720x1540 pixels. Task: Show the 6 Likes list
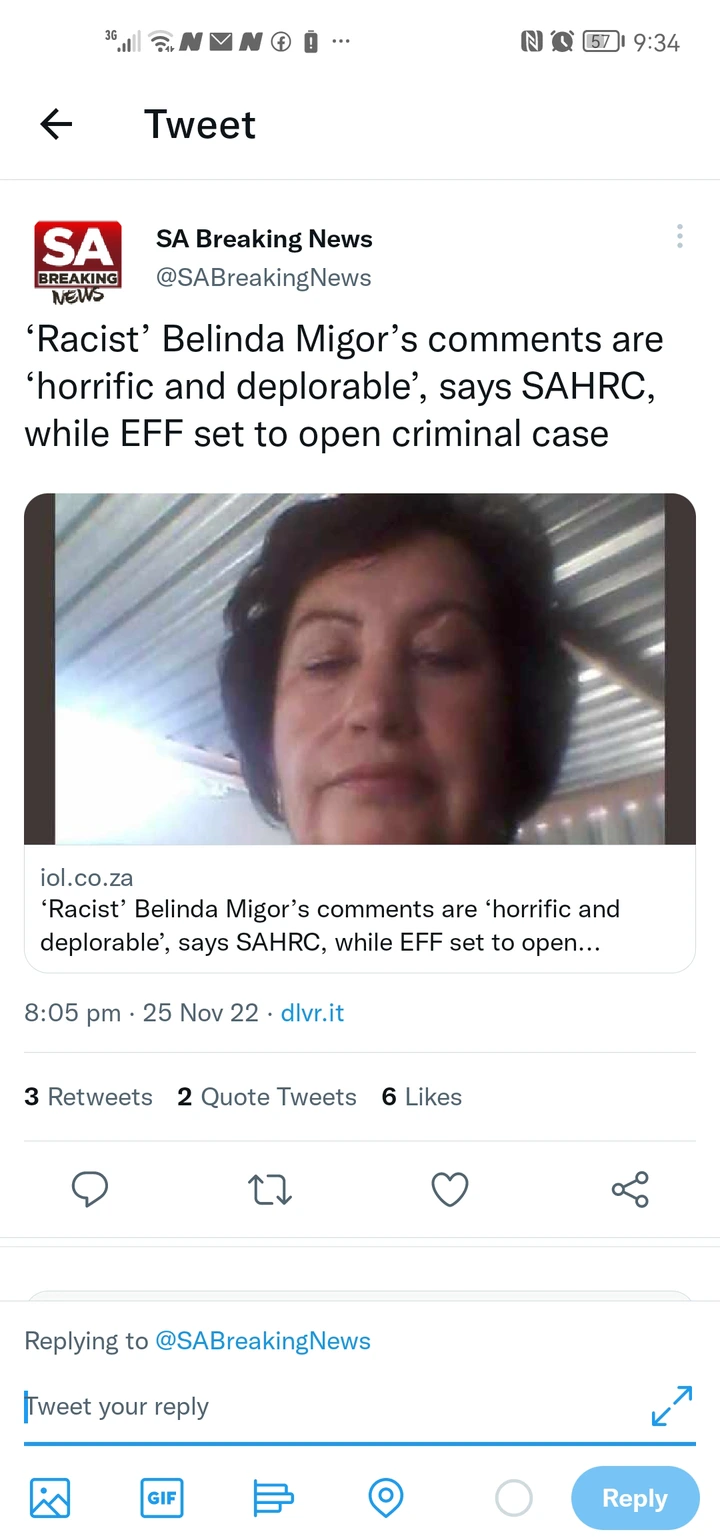click(x=422, y=1097)
